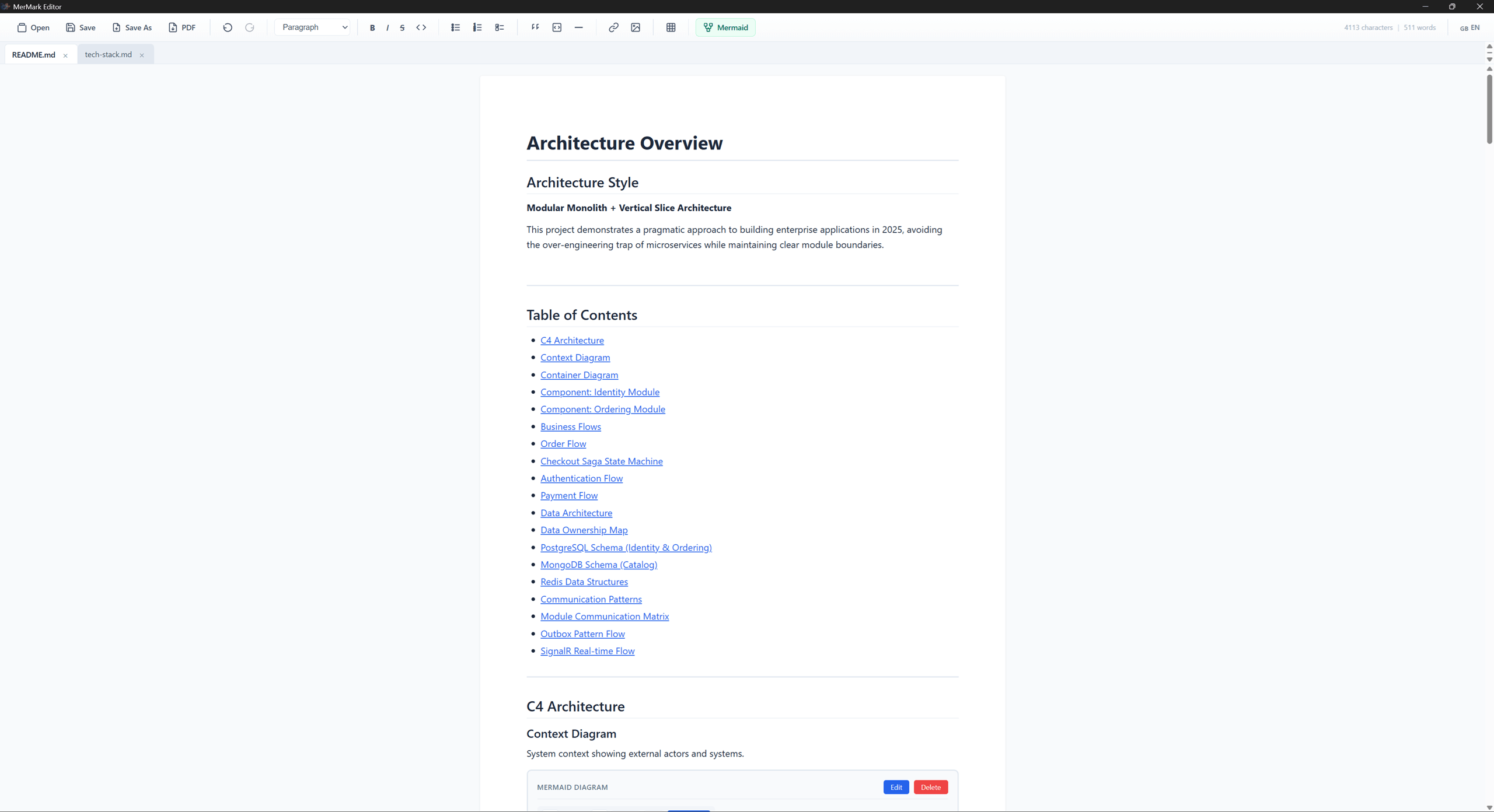Insert a table using the table icon
1494x812 pixels.
tap(671, 27)
